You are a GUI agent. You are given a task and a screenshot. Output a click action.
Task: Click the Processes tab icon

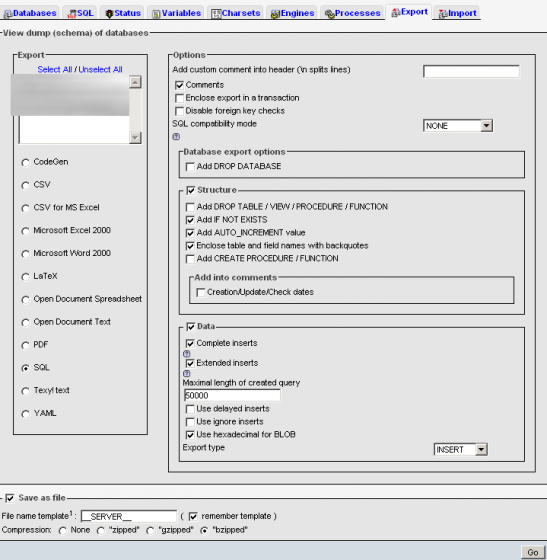click(329, 14)
